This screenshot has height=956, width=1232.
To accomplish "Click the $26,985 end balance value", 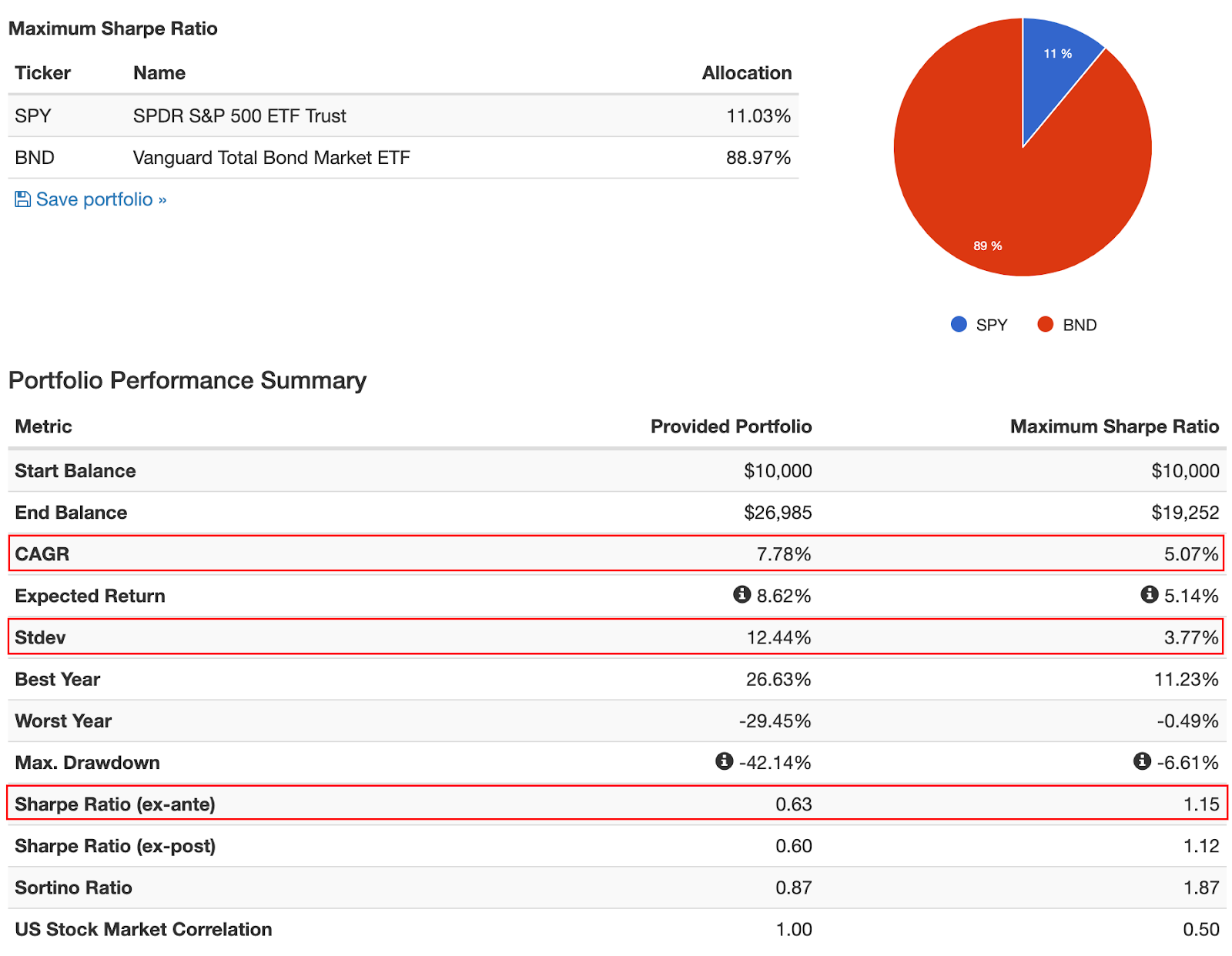I will point(778,513).
